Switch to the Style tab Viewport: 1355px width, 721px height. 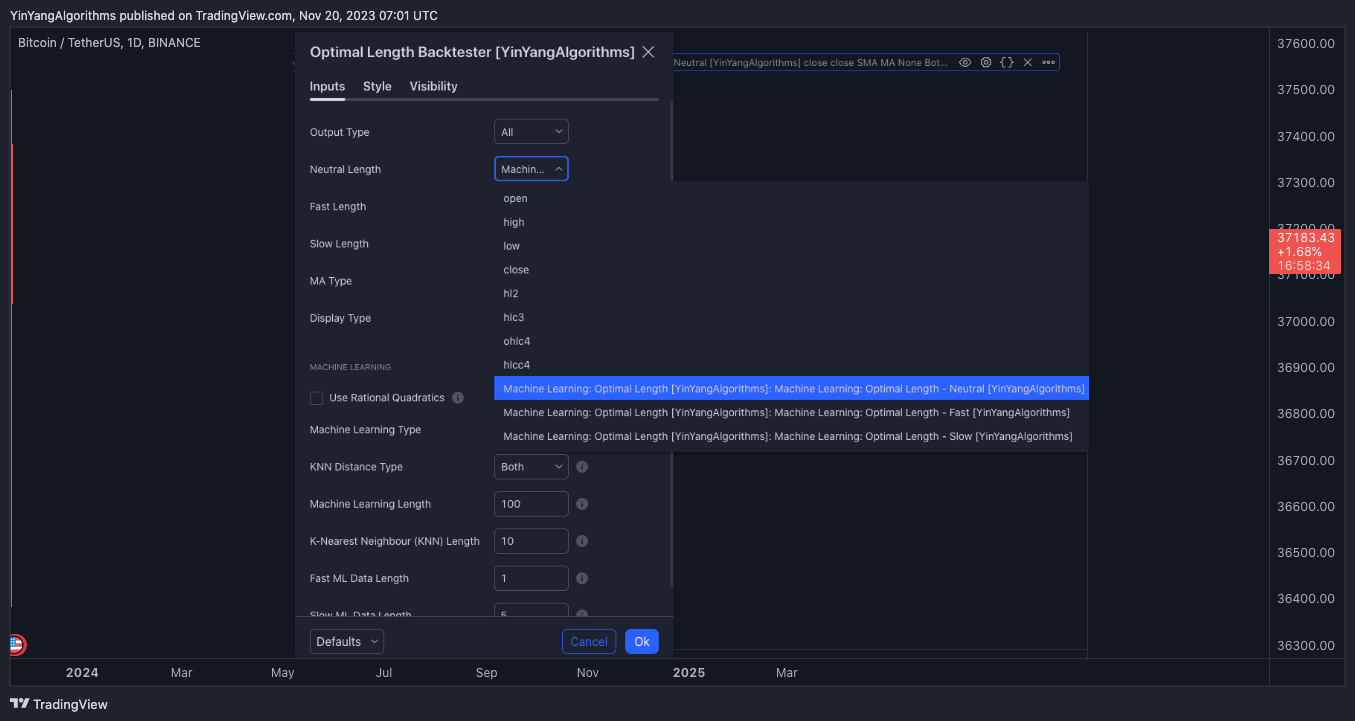377,86
